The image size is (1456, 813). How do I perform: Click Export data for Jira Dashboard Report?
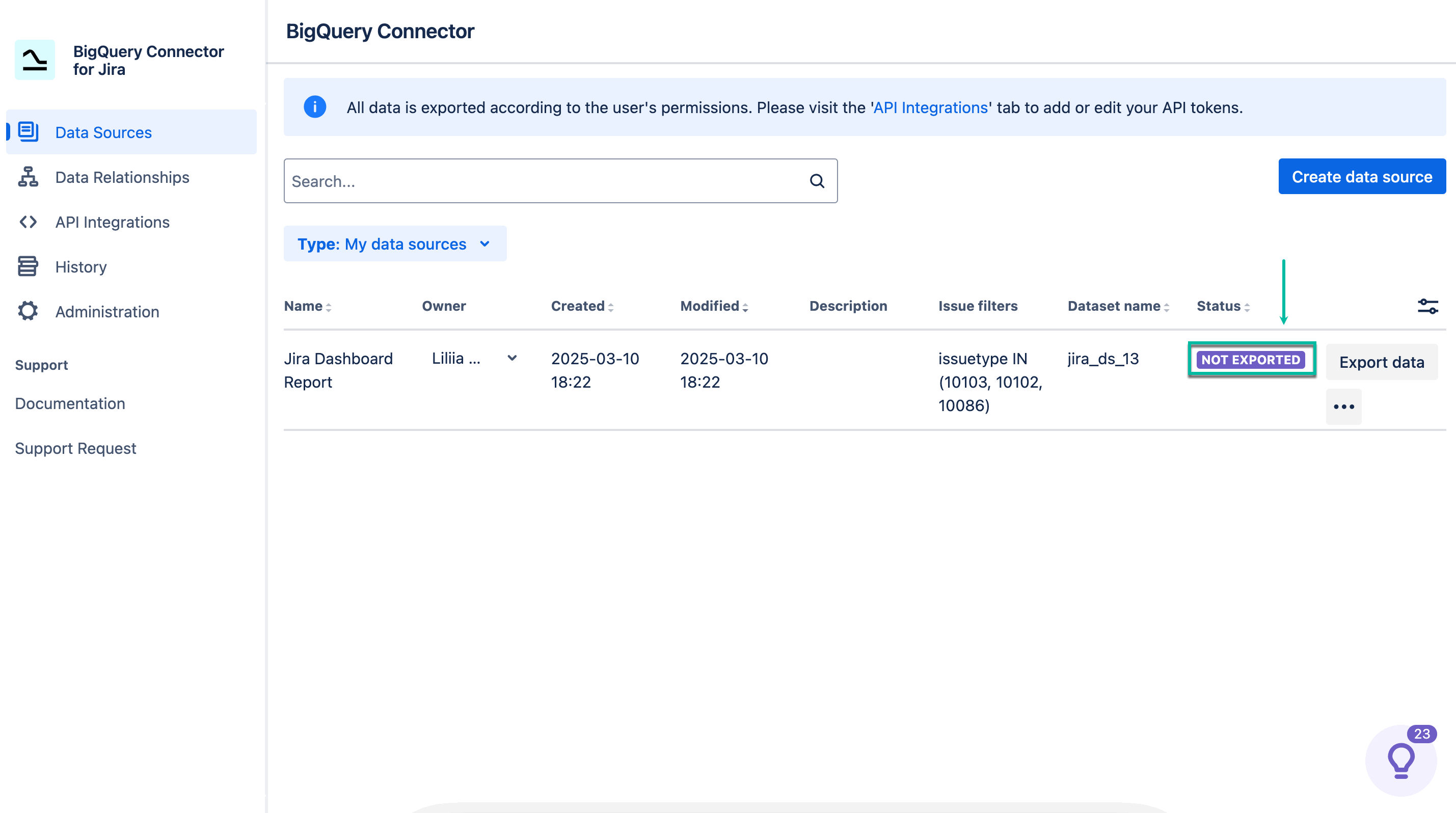pos(1382,362)
